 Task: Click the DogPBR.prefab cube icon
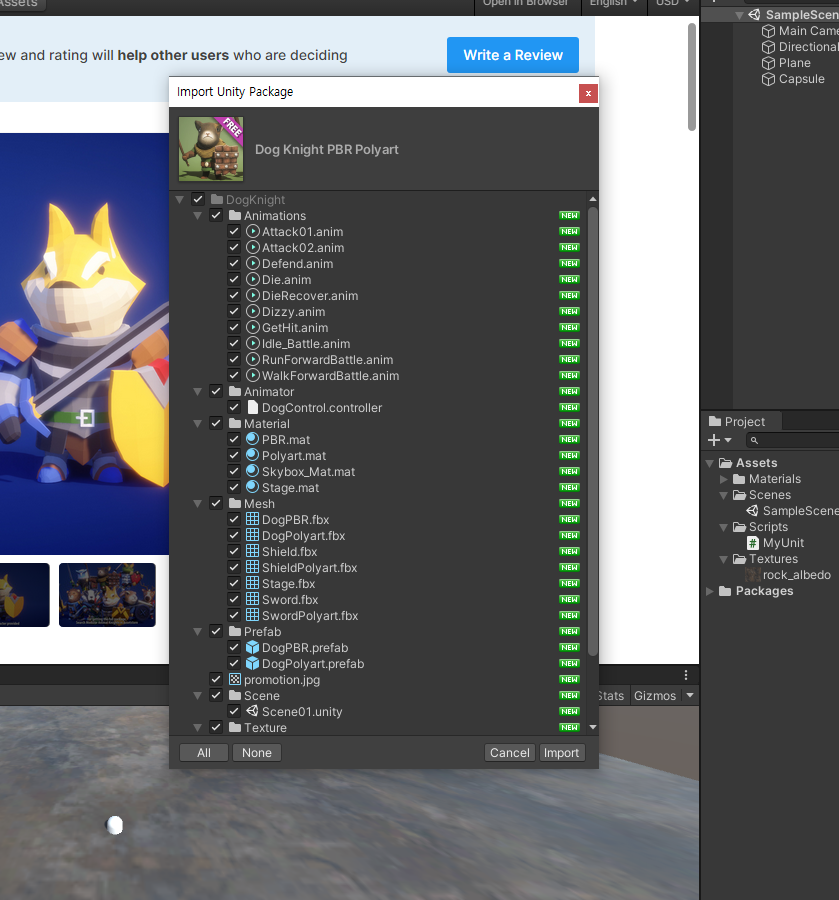253,647
